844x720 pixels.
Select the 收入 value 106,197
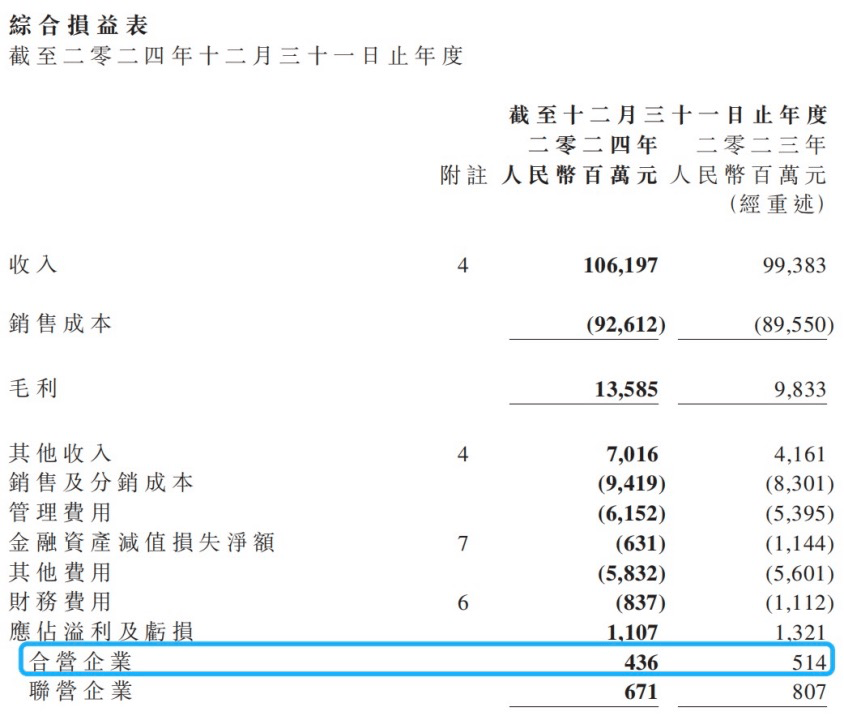tap(620, 266)
